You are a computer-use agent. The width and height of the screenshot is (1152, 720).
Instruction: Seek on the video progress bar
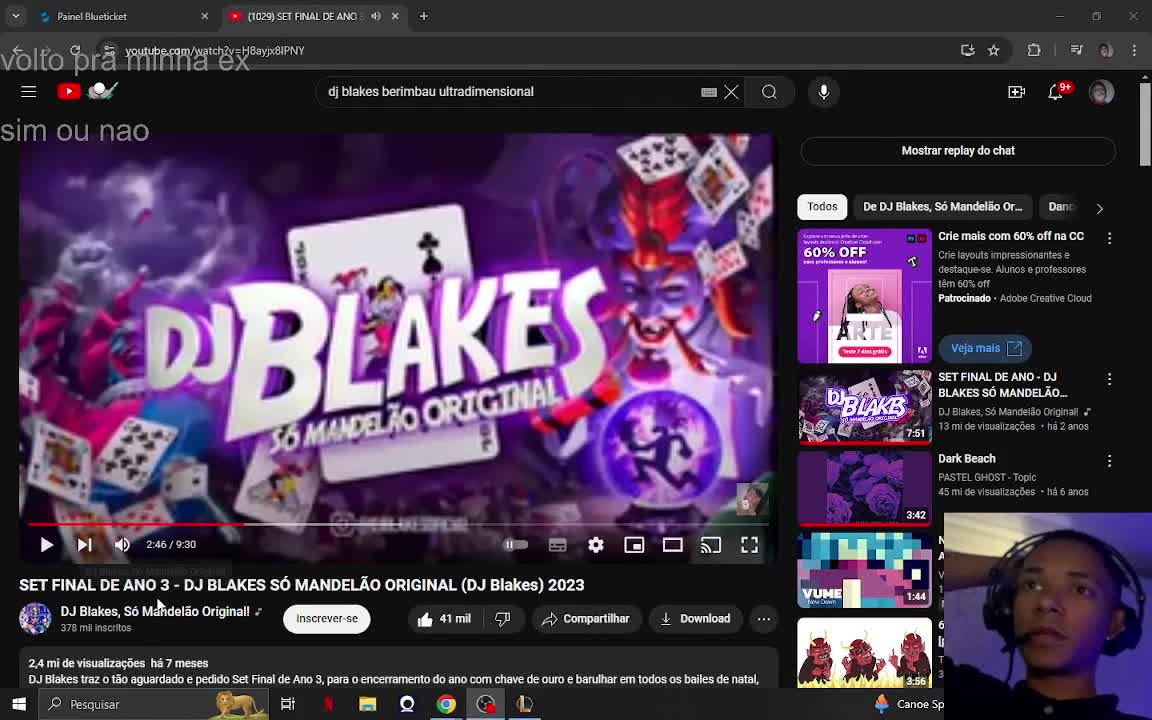pos(398,525)
